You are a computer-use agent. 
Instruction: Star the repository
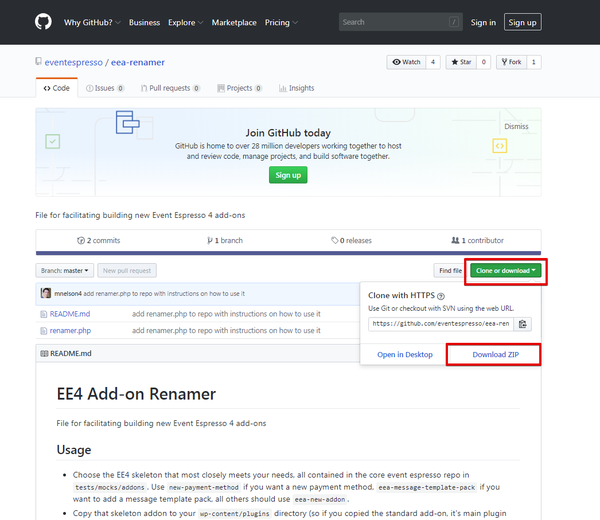coord(461,62)
